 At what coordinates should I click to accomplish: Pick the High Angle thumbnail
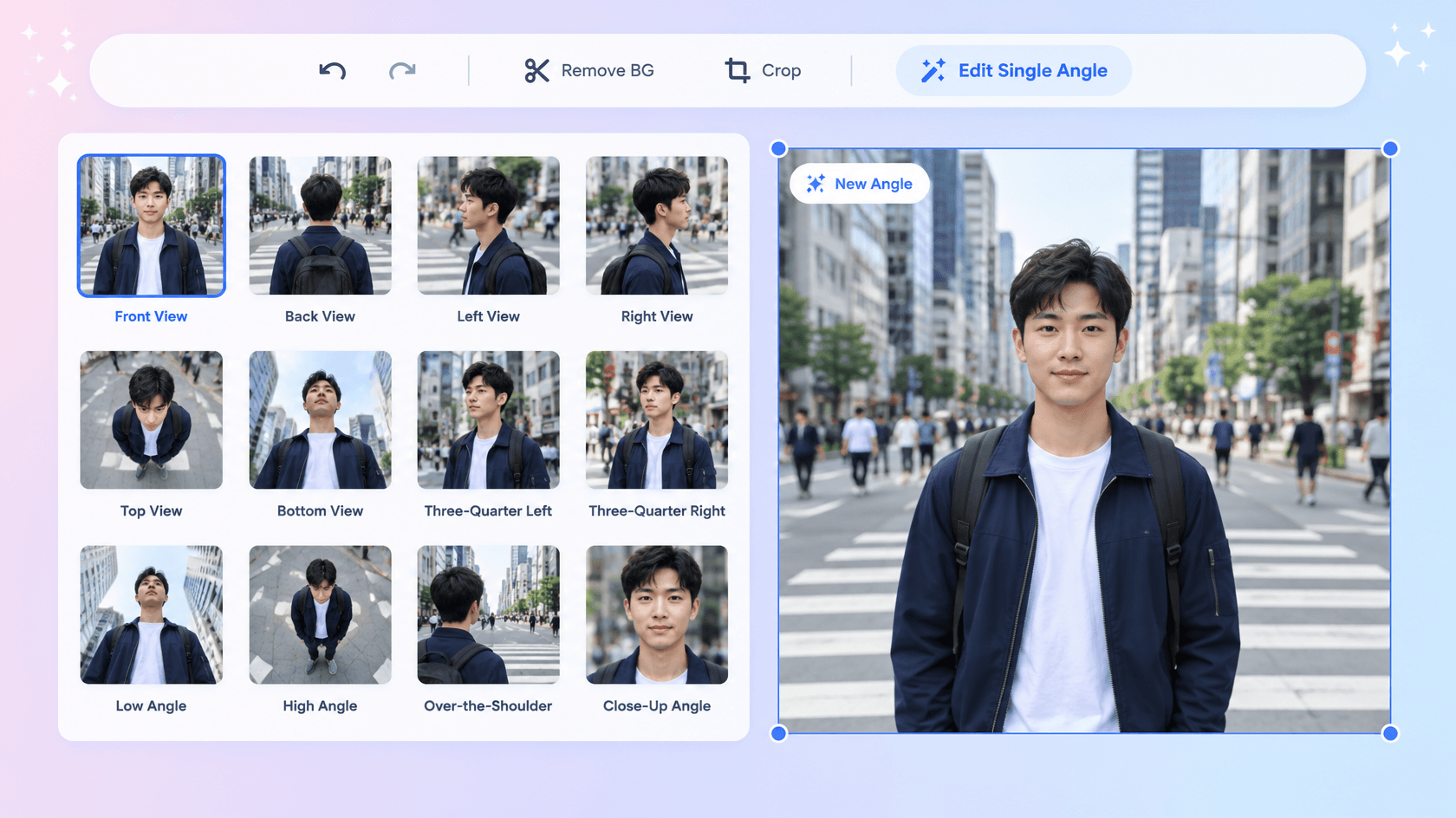[320, 614]
